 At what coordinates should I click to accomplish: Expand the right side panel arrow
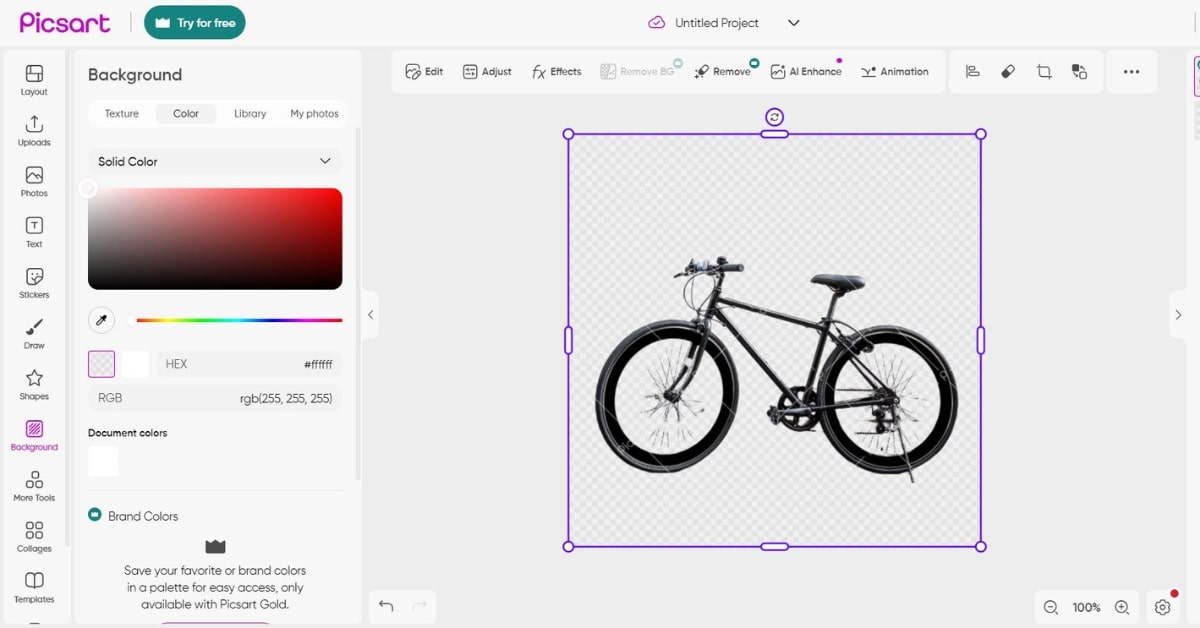[x=1178, y=314]
